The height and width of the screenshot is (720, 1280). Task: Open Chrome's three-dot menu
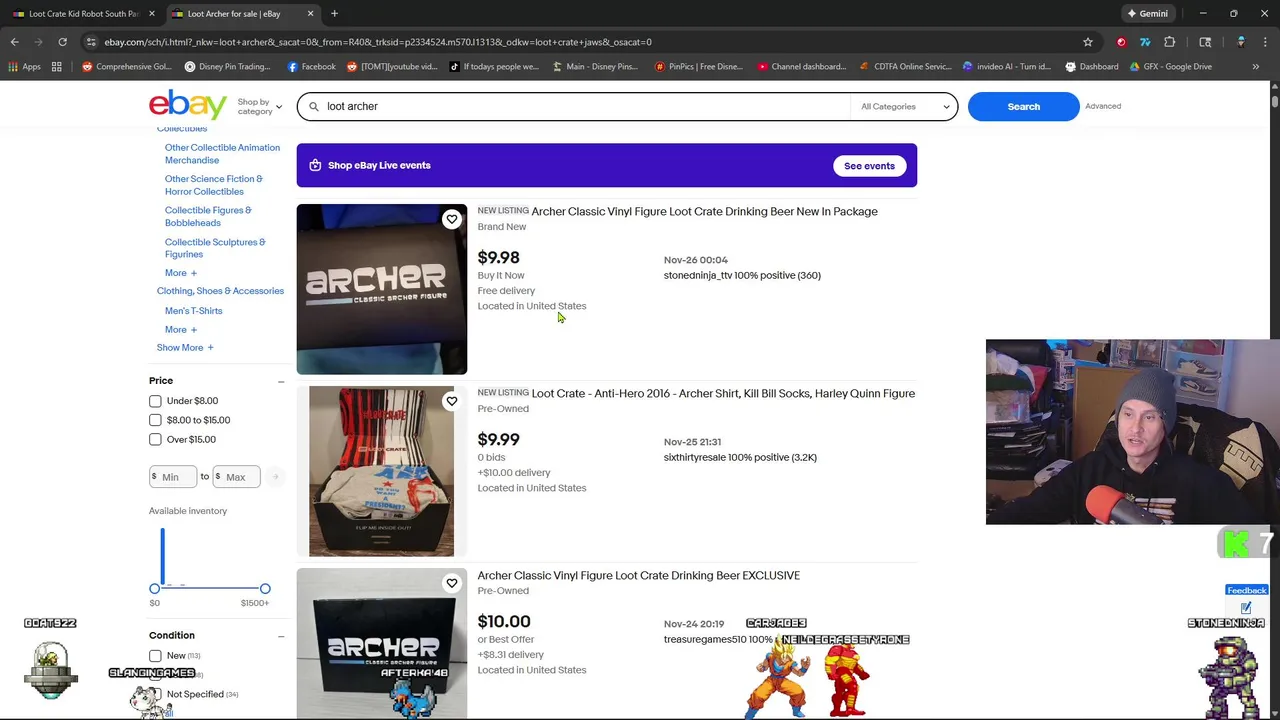pos(1264,42)
